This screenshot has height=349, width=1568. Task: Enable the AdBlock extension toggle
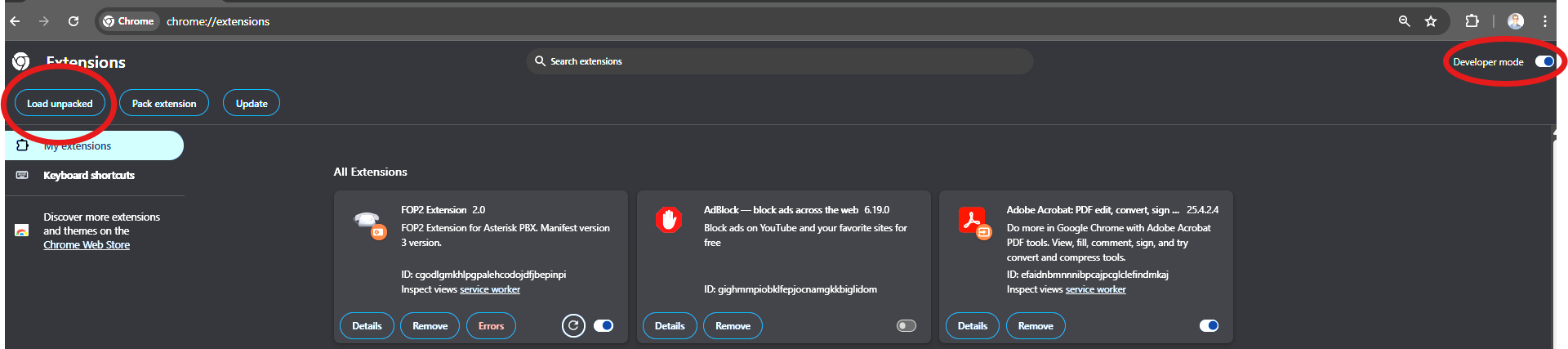pos(906,325)
